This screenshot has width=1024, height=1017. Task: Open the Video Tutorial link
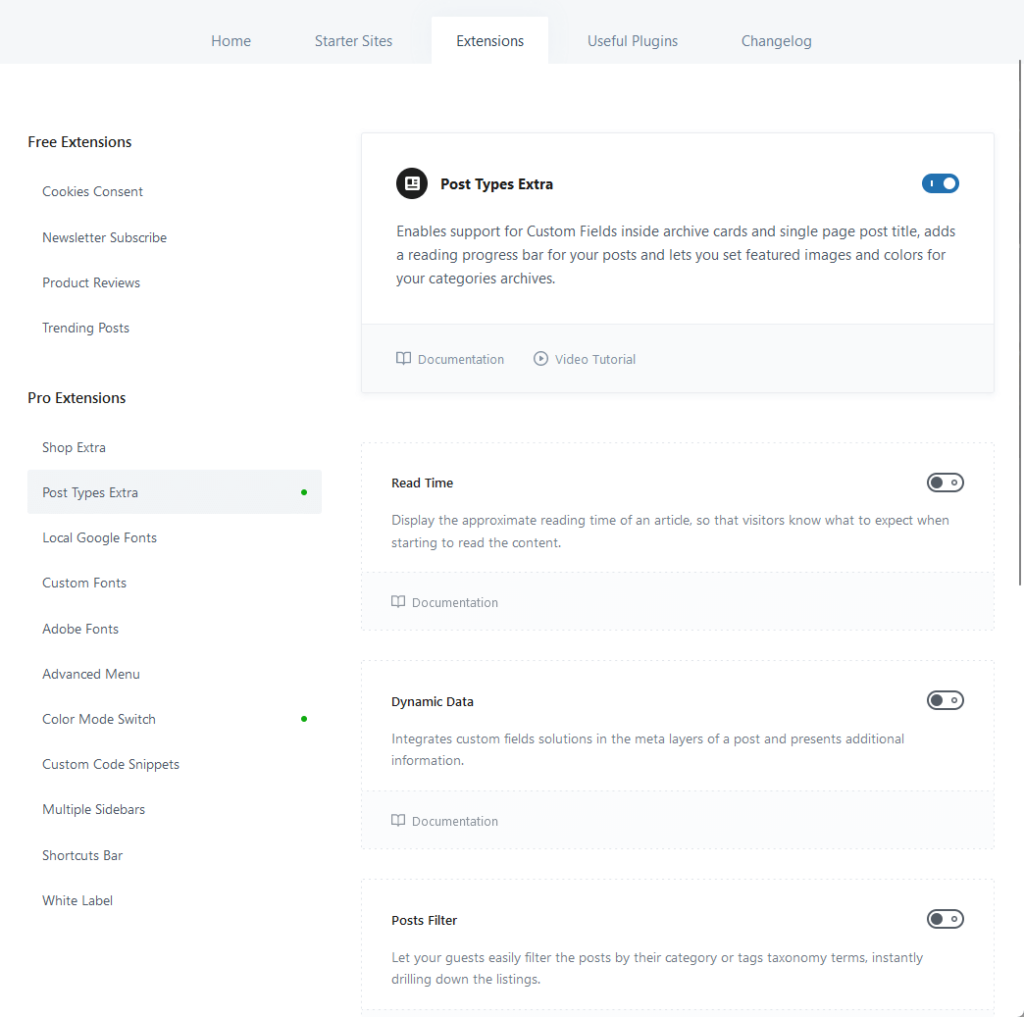click(584, 359)
